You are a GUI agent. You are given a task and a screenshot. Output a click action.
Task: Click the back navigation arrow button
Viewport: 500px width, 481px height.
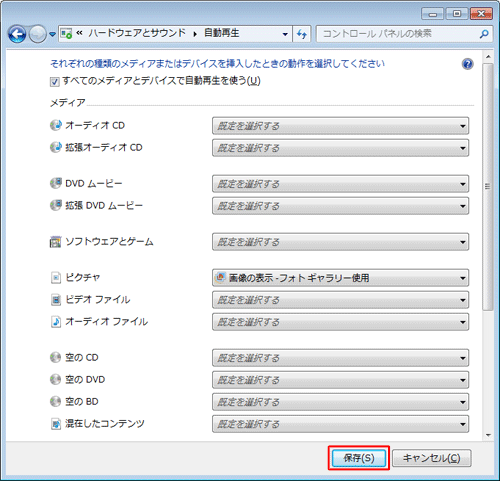pyautogui.click(x=17, y=34)
